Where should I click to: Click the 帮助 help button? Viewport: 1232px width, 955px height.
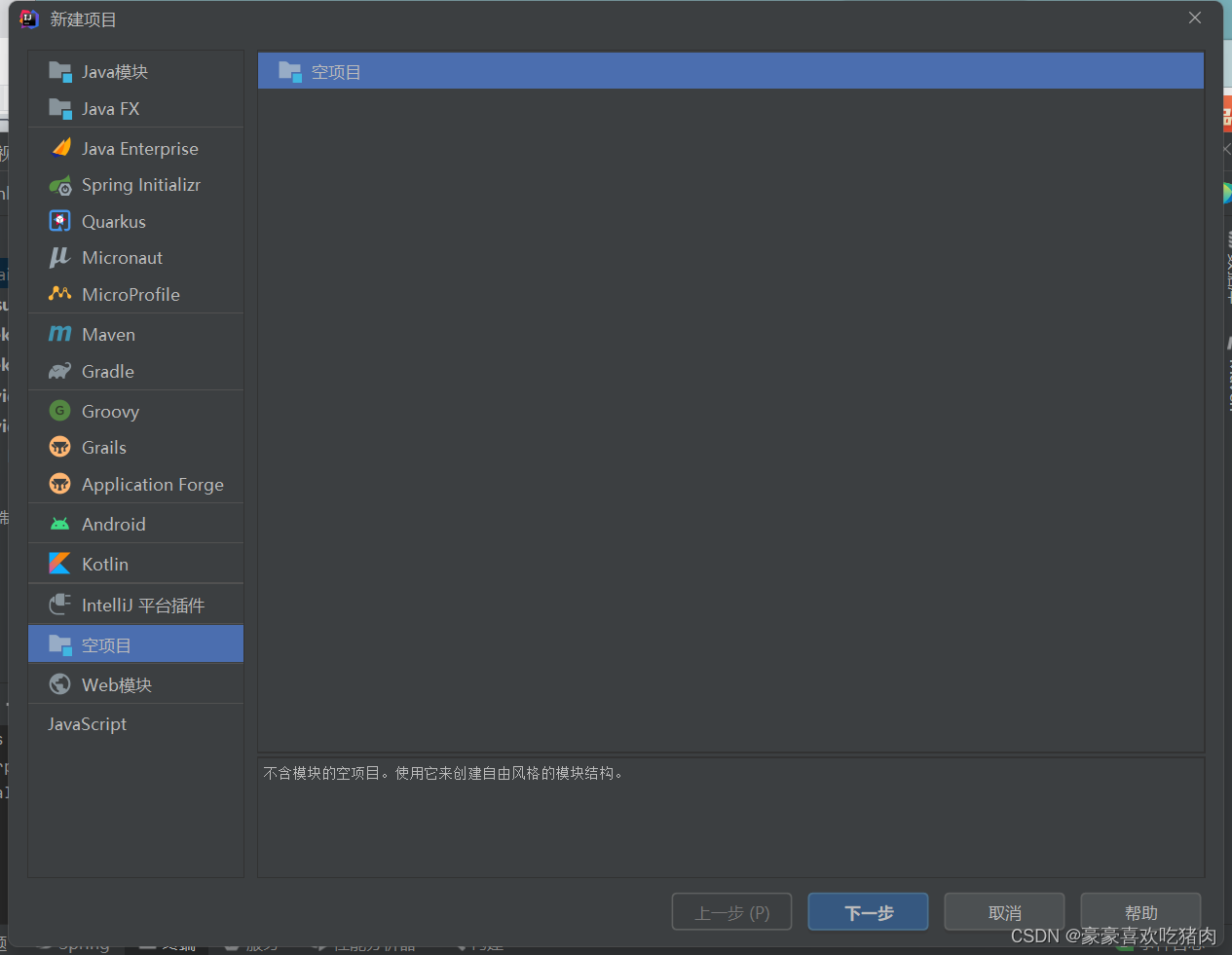point(1140,912)
